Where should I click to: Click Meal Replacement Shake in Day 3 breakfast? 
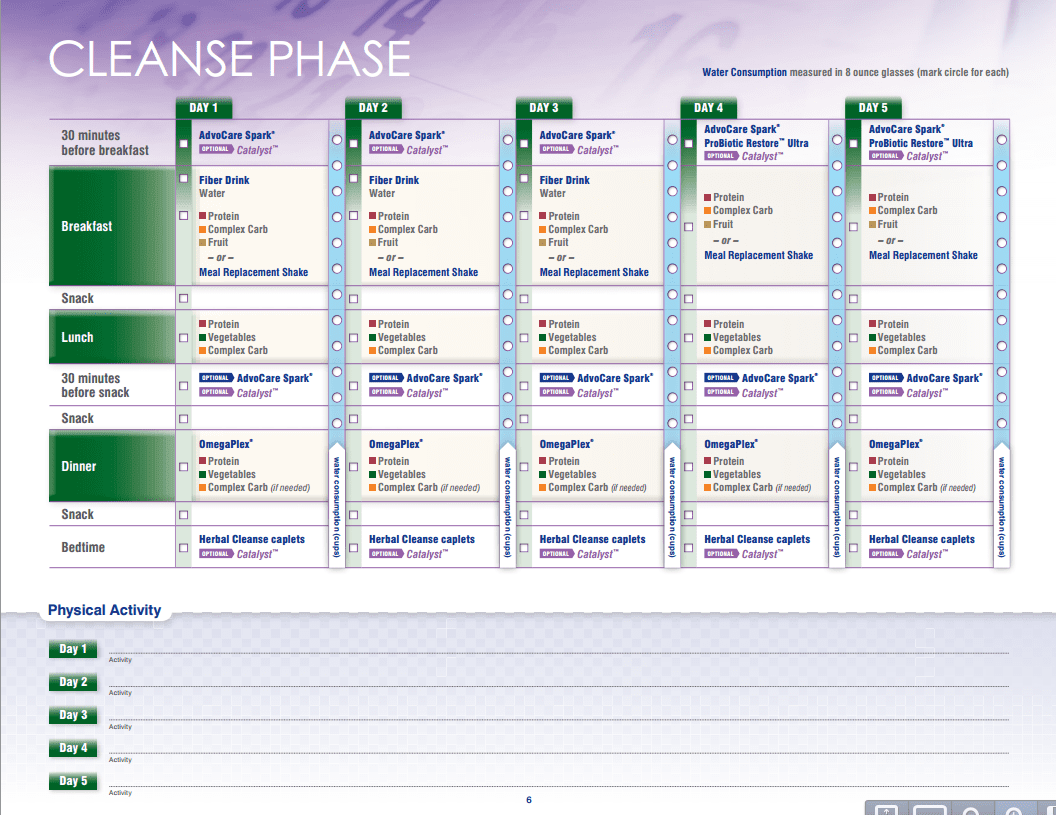click(x=594, y=272)
